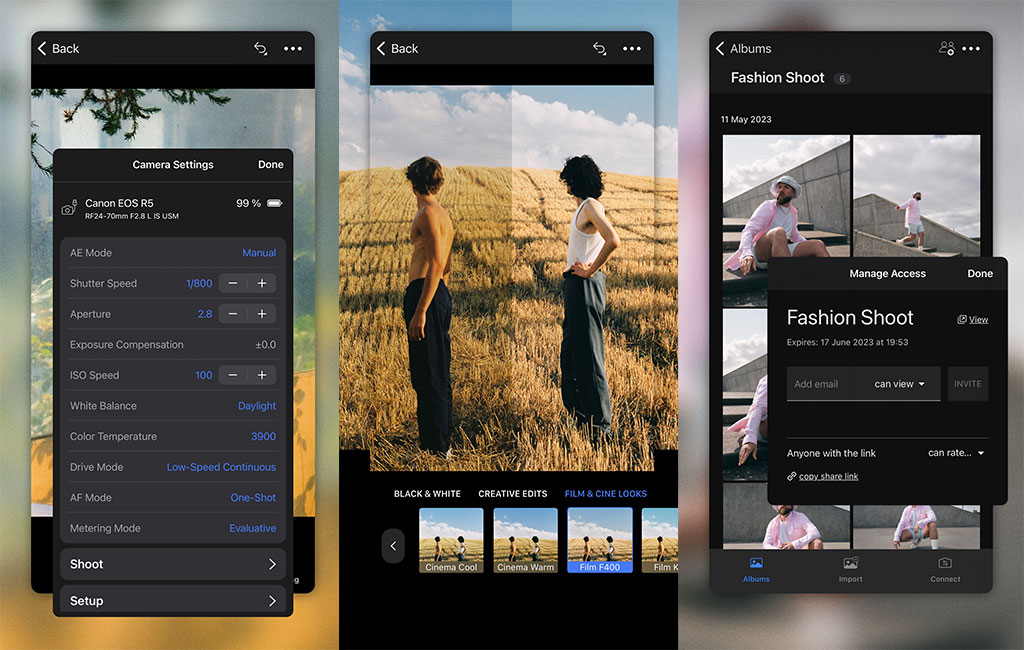Viewport: 1024px width, 650px height.
Task: Go Back in the camera settings screen
Action: click(58, 48)
